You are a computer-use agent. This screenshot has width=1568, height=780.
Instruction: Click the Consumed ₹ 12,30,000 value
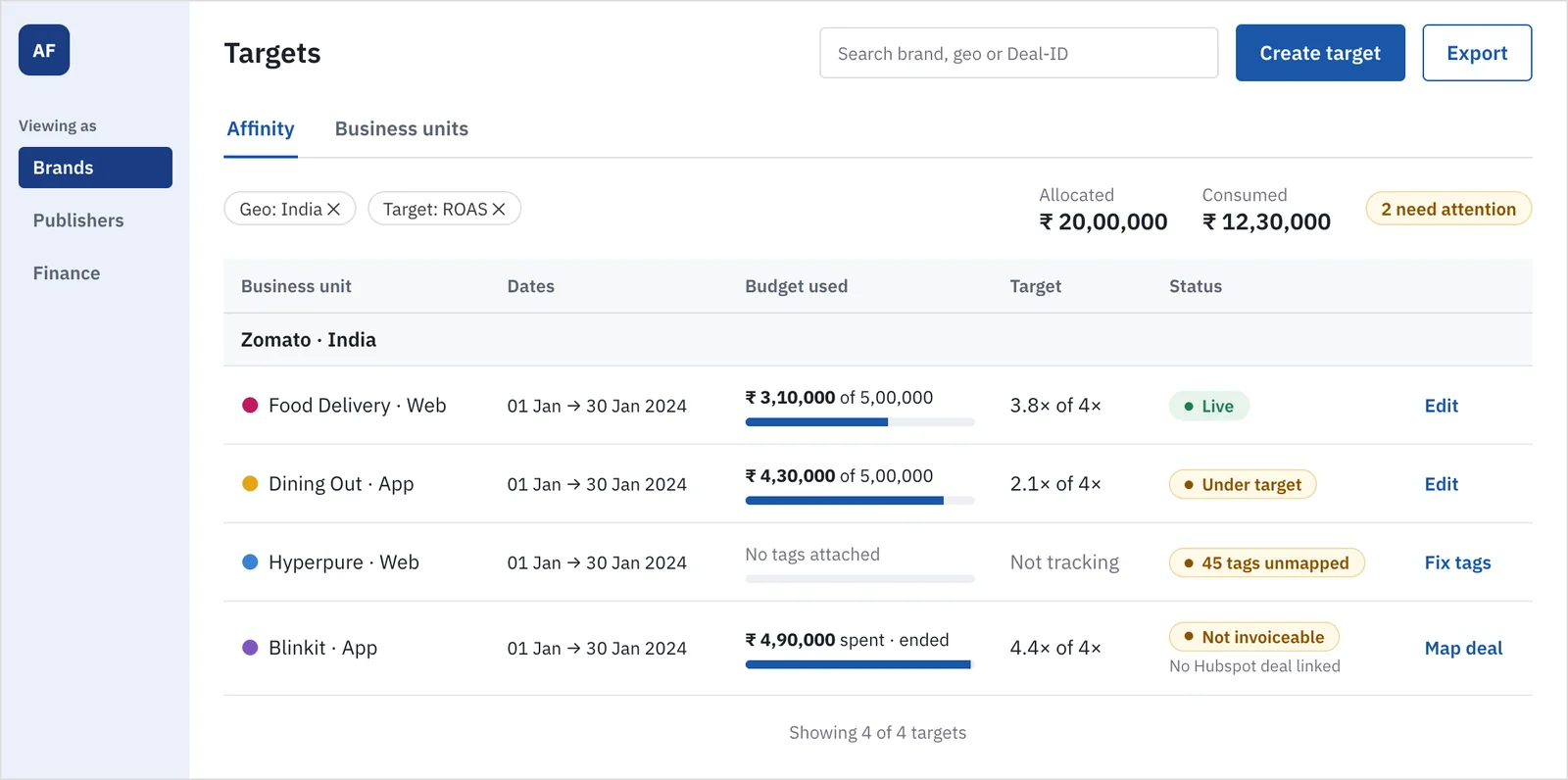pos(1266,221)
